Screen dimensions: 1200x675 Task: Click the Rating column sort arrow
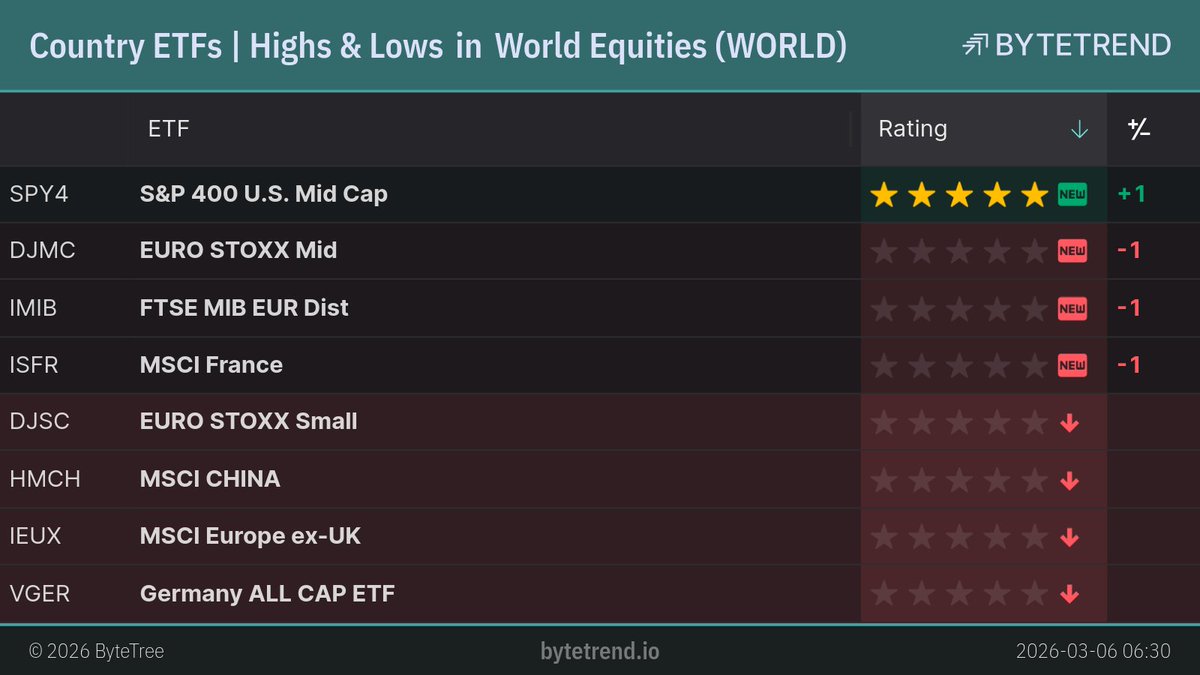tap(1079, 129)
